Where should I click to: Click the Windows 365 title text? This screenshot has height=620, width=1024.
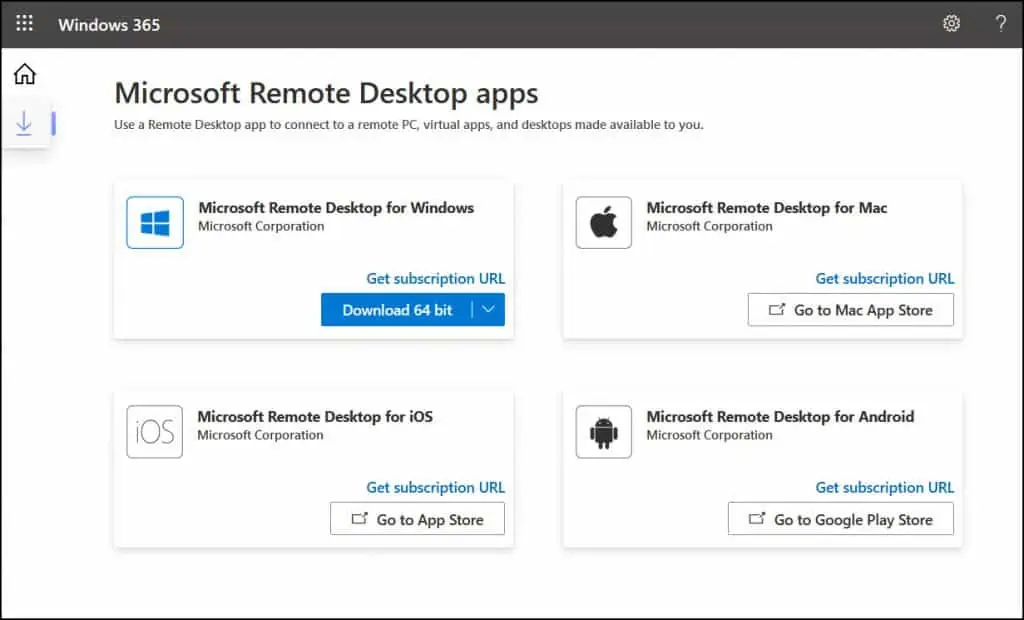coord(109,25)
